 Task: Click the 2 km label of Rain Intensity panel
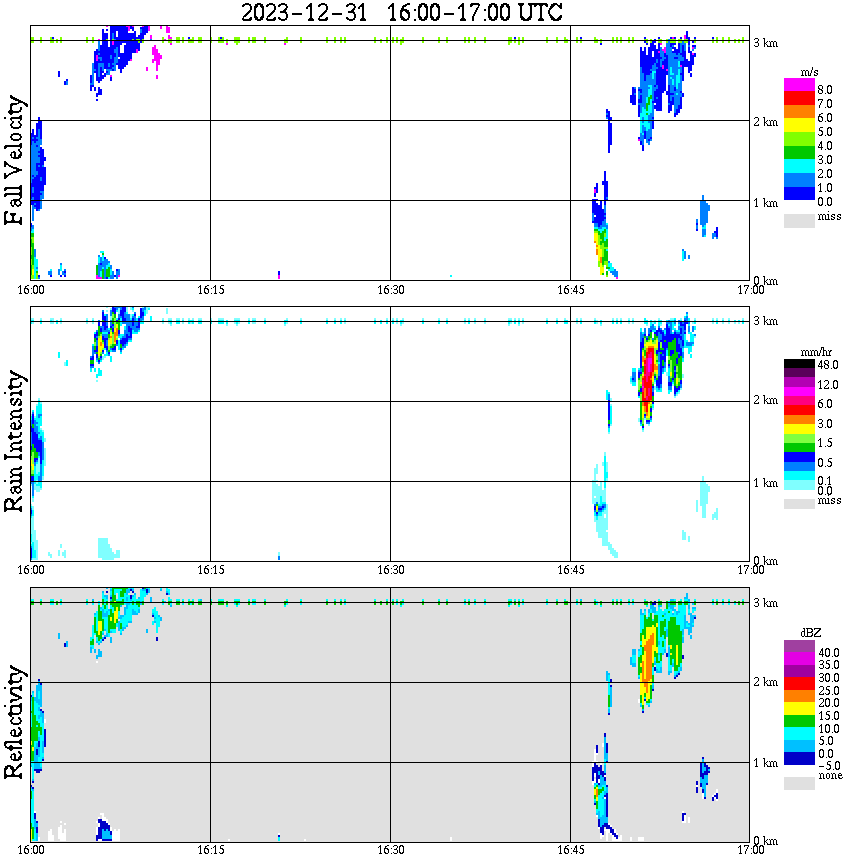click(x=766, y=400)
